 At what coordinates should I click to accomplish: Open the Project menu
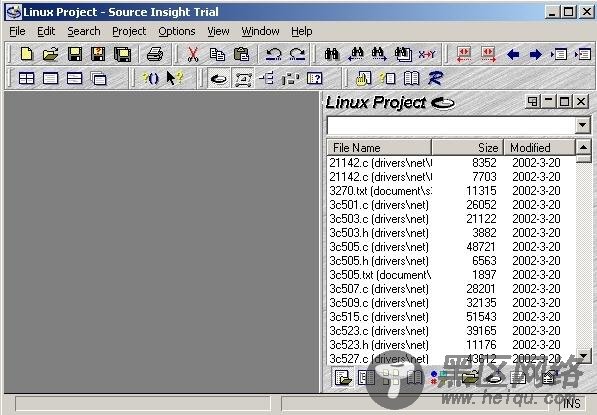129,31
